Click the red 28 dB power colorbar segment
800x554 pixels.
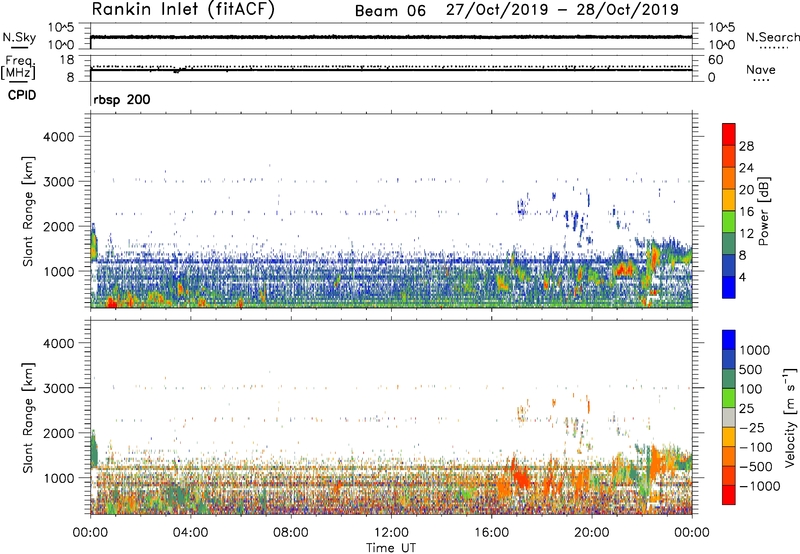click(729, 134)
